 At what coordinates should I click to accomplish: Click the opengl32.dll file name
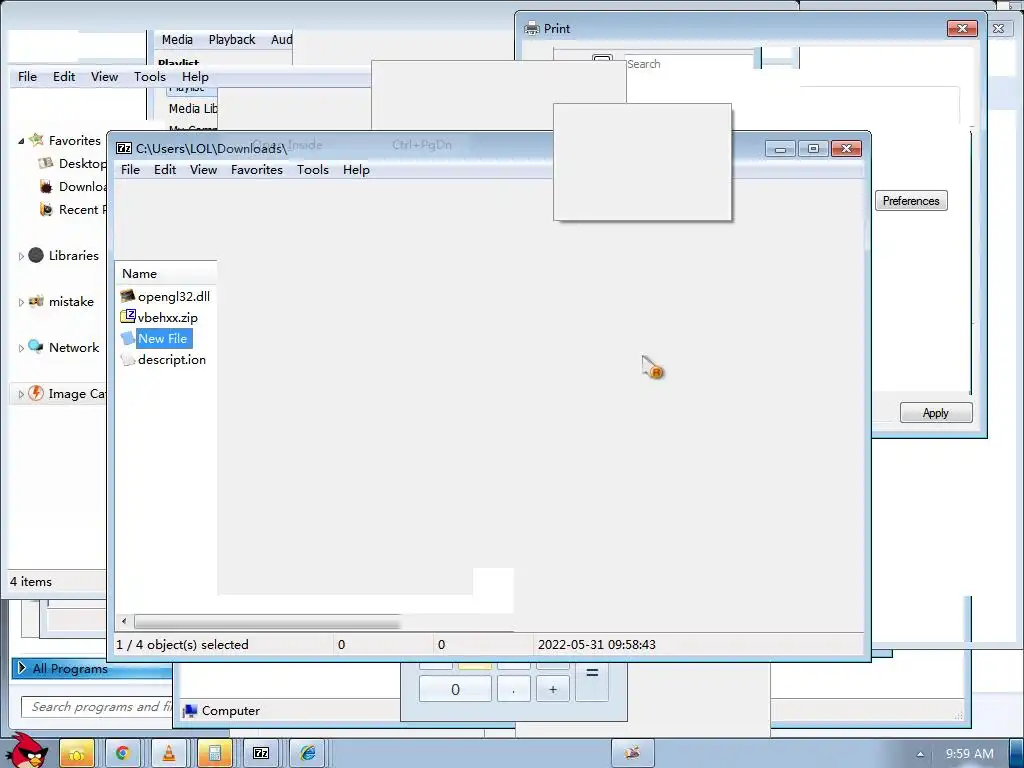(174, 296)
